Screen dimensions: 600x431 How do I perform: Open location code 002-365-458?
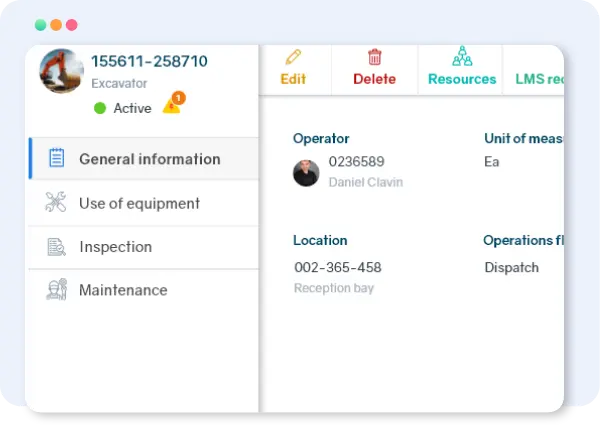pyautogui.click(x=337, y=267)
